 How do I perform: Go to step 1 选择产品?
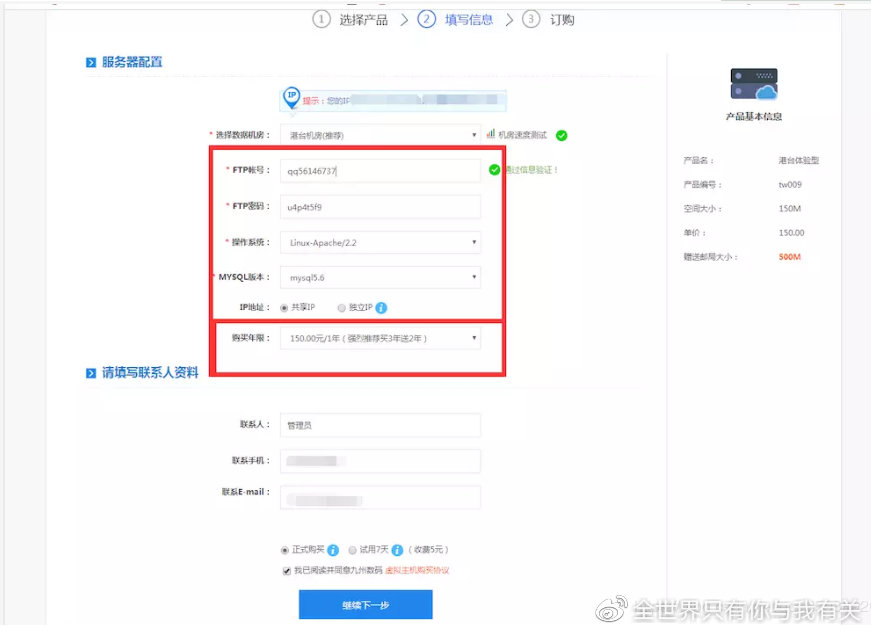(x=350, y=19)
